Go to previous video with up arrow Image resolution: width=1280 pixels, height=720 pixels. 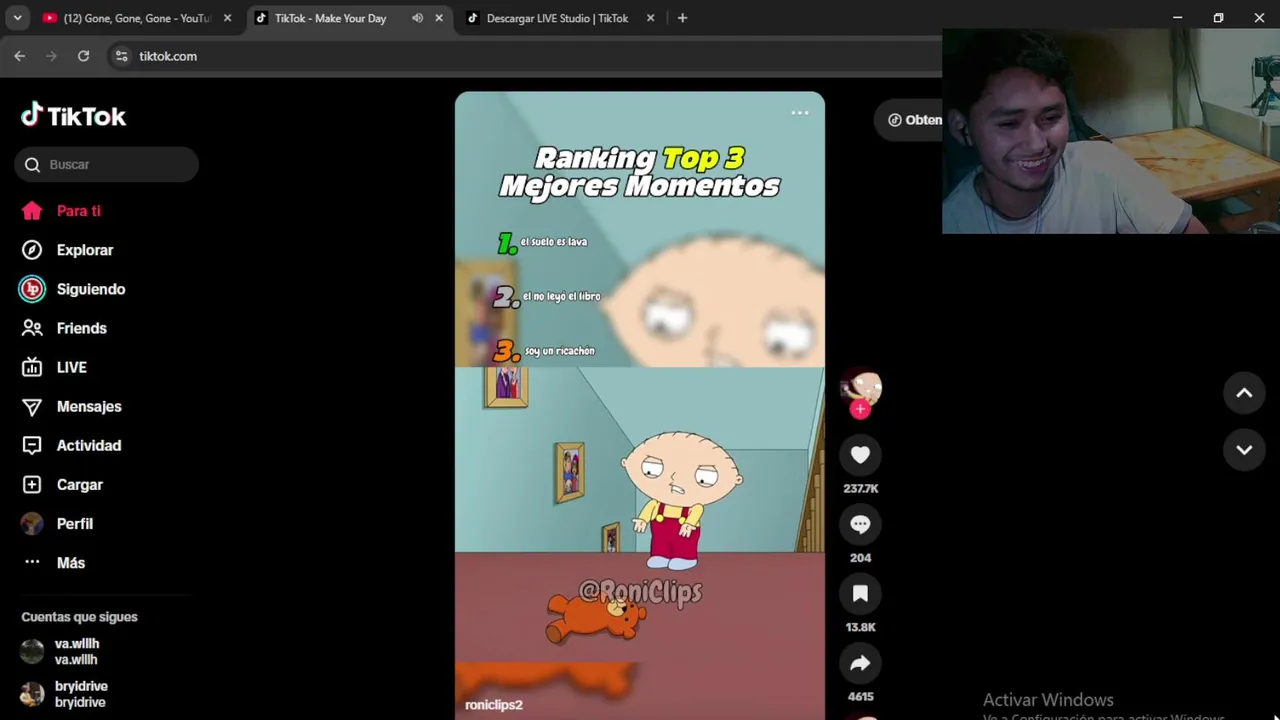click(x=1244, y=393)
